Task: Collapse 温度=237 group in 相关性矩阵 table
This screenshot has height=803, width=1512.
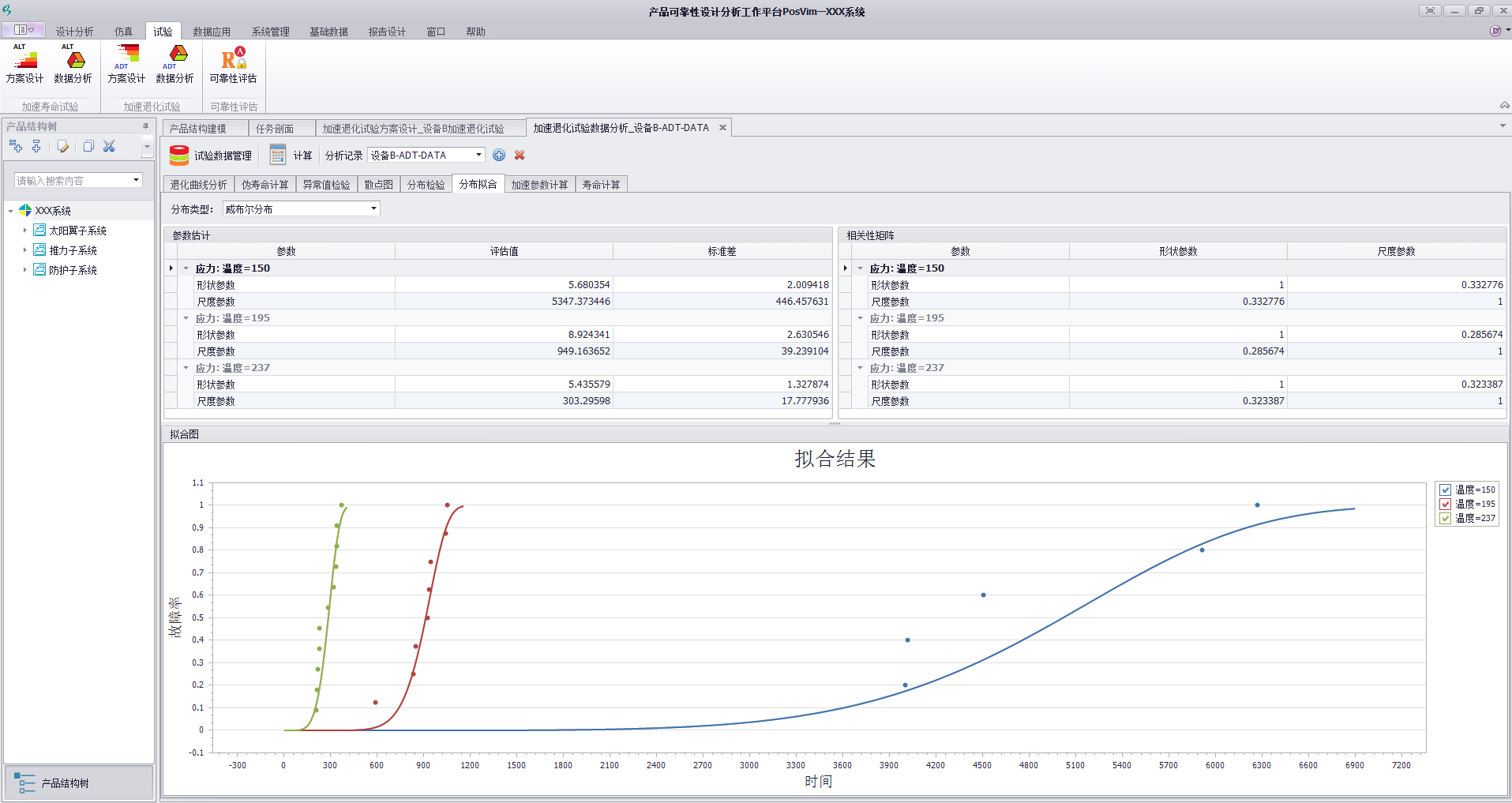Action: coord(861,368)
